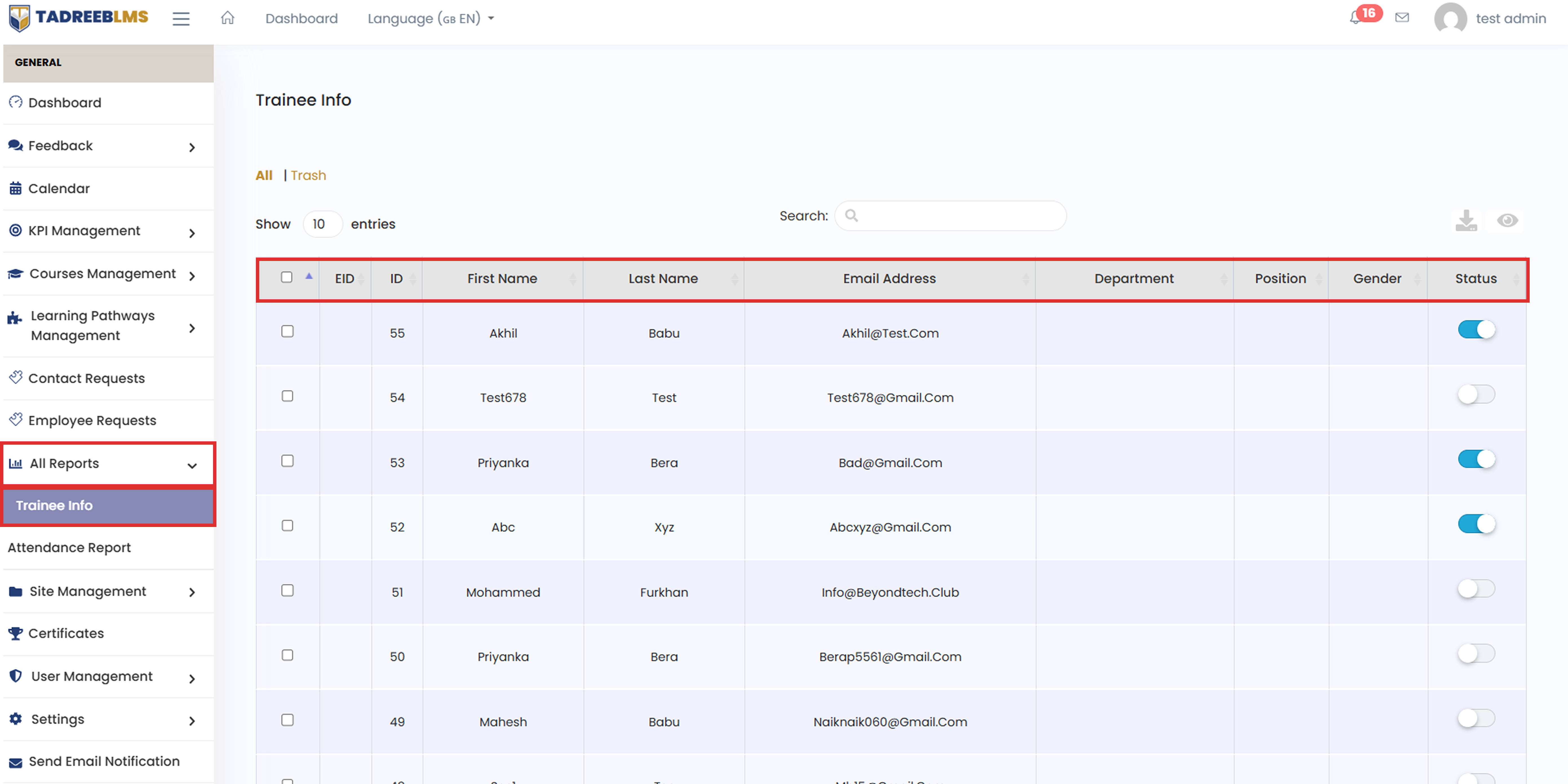This screenshot has width=1568, height=784.
Task: Check the row checkbox for Mohammed Furkhan
Action: (x=287, y=590)
